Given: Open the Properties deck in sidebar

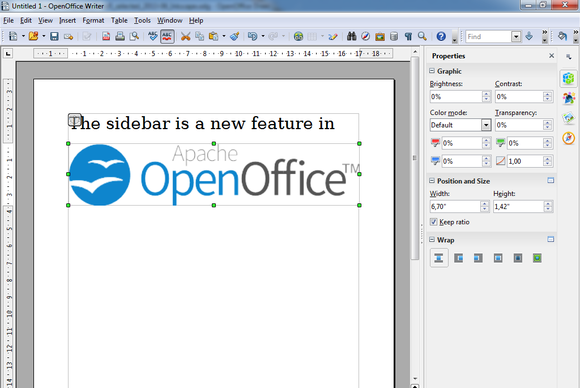Looking at the screenshot, I should (x=569, y=78).
